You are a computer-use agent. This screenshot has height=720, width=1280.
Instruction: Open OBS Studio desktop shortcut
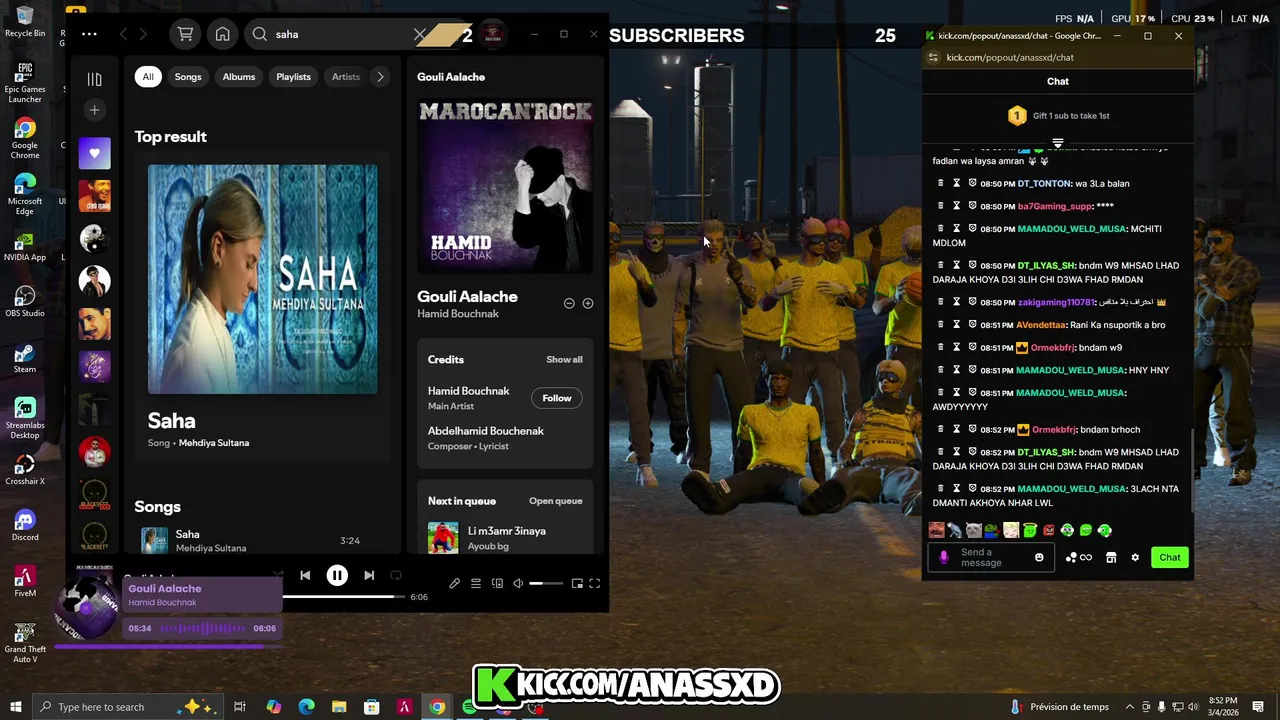[25, 301]
